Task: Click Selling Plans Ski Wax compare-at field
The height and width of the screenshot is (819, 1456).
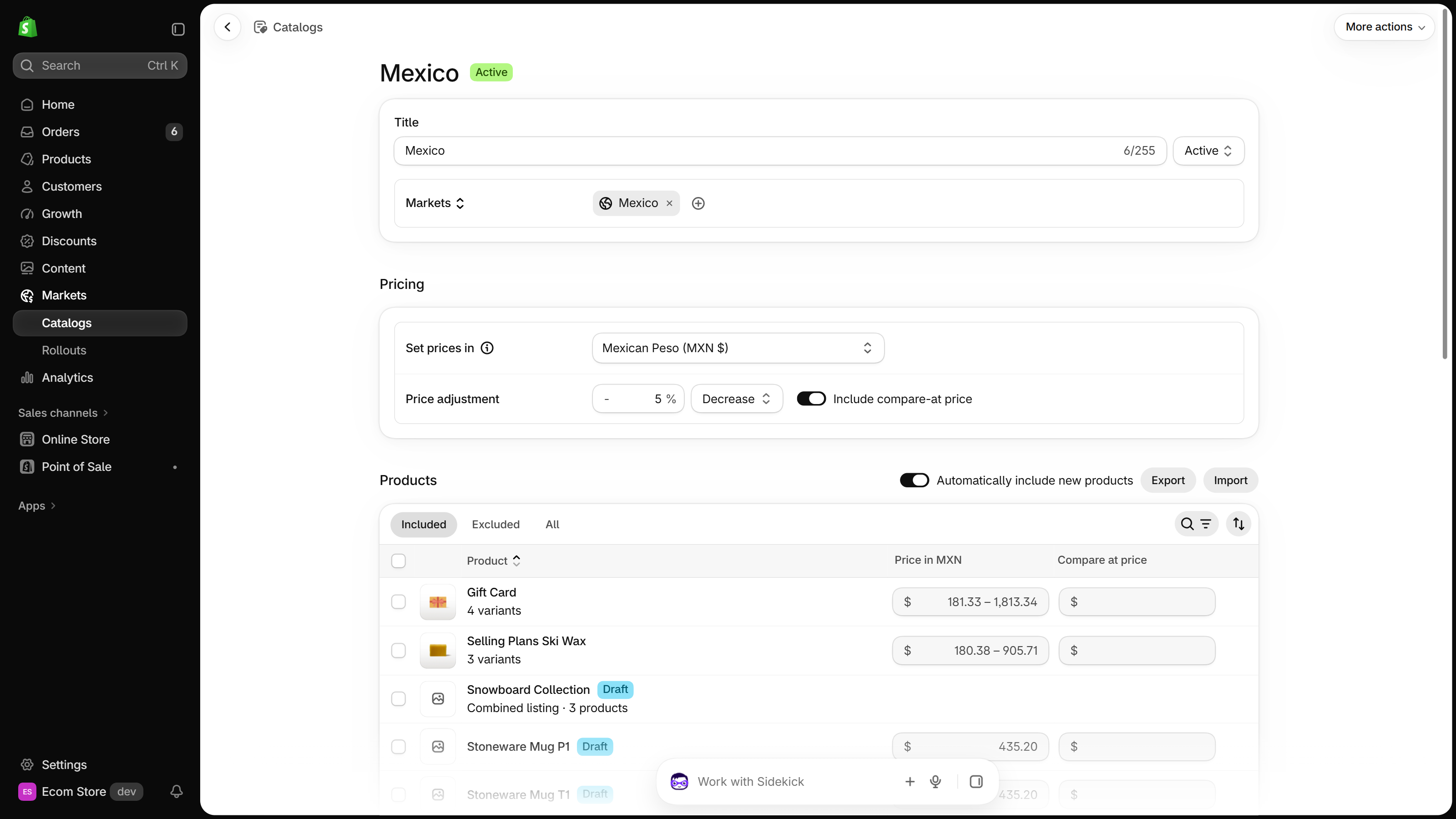Action: coord(1137,651)
